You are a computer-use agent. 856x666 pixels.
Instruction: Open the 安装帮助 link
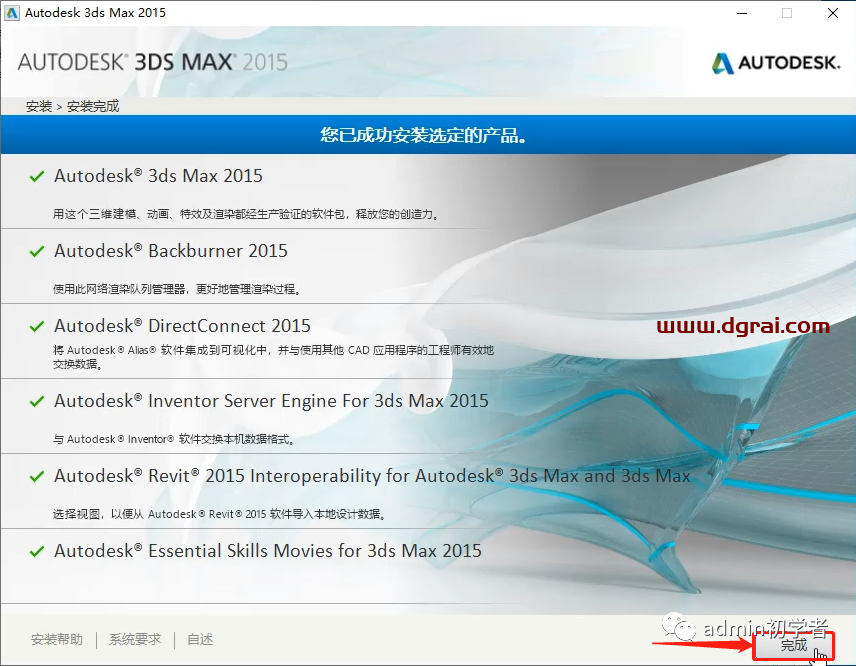[x=57, y=639]
